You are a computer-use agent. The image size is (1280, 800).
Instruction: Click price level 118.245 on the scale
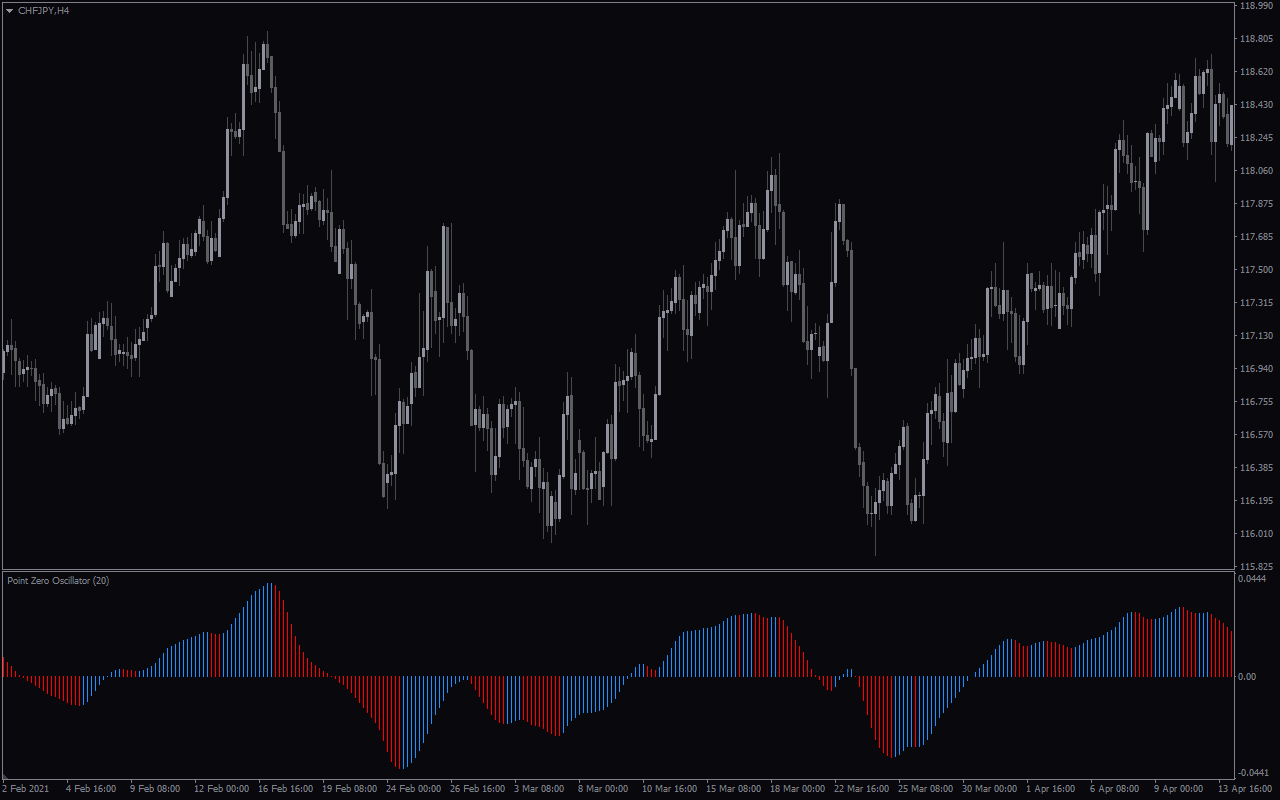click(1255, 138)
